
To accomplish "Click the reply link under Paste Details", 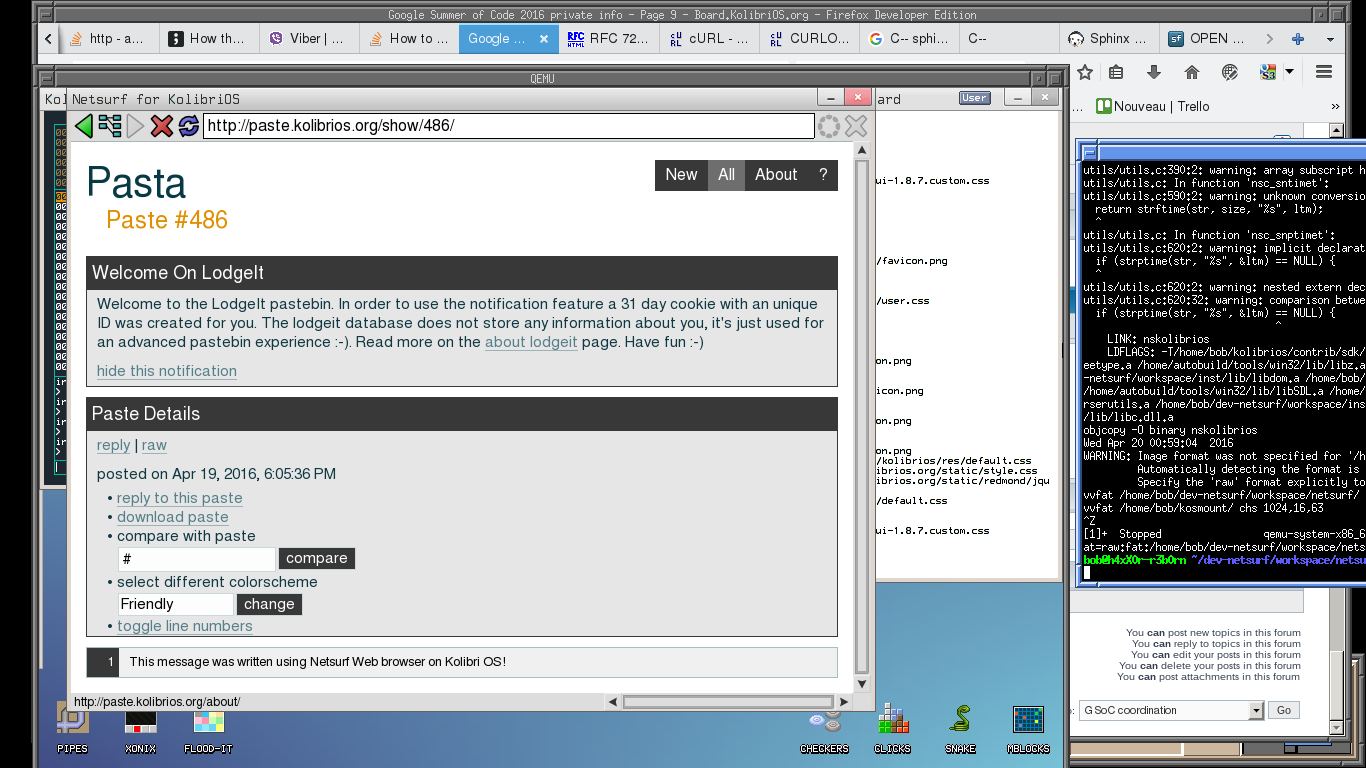I will (x=113, y=445).
